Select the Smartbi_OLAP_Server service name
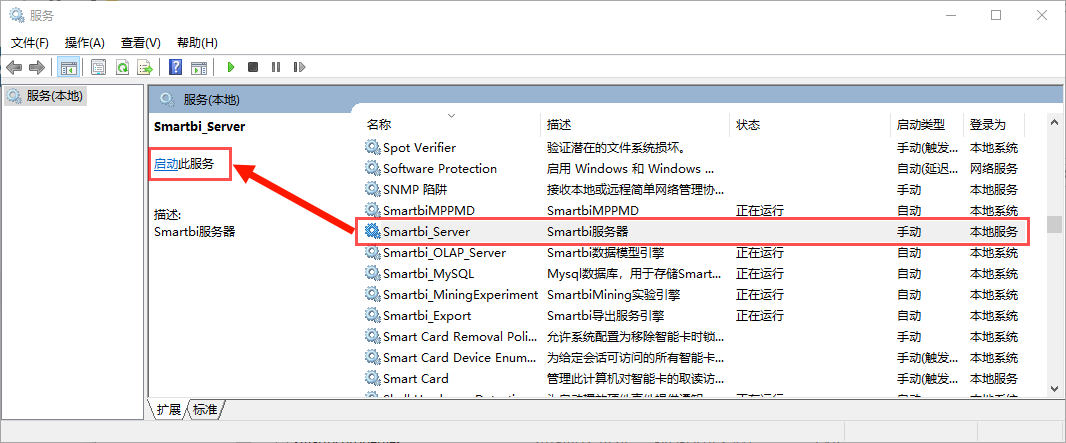Viewport: 1066px width, 443px height. (x=444, y=253)
